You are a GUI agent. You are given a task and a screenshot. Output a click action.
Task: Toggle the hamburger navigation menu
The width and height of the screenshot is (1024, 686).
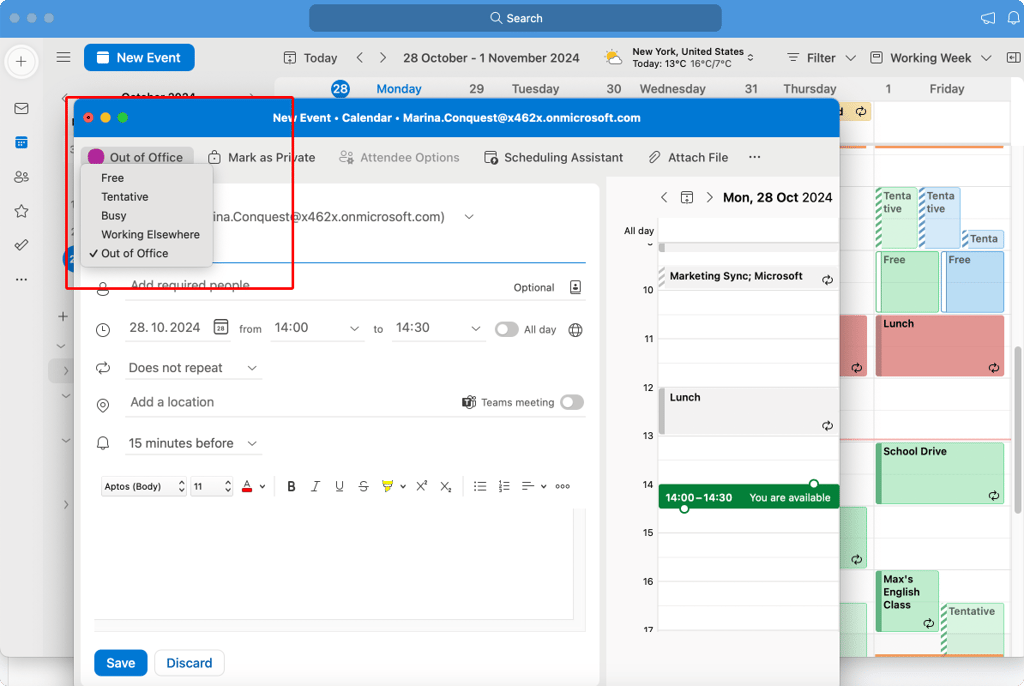63,57
